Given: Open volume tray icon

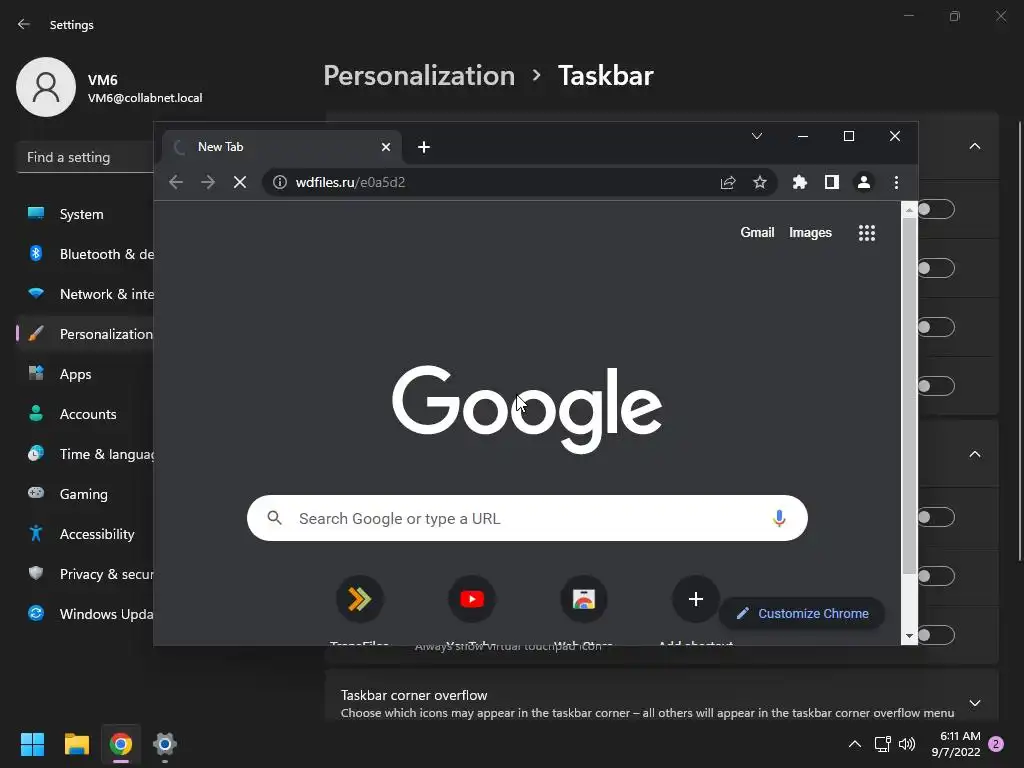Looking at the screenshot, I should tap(907, 744).
